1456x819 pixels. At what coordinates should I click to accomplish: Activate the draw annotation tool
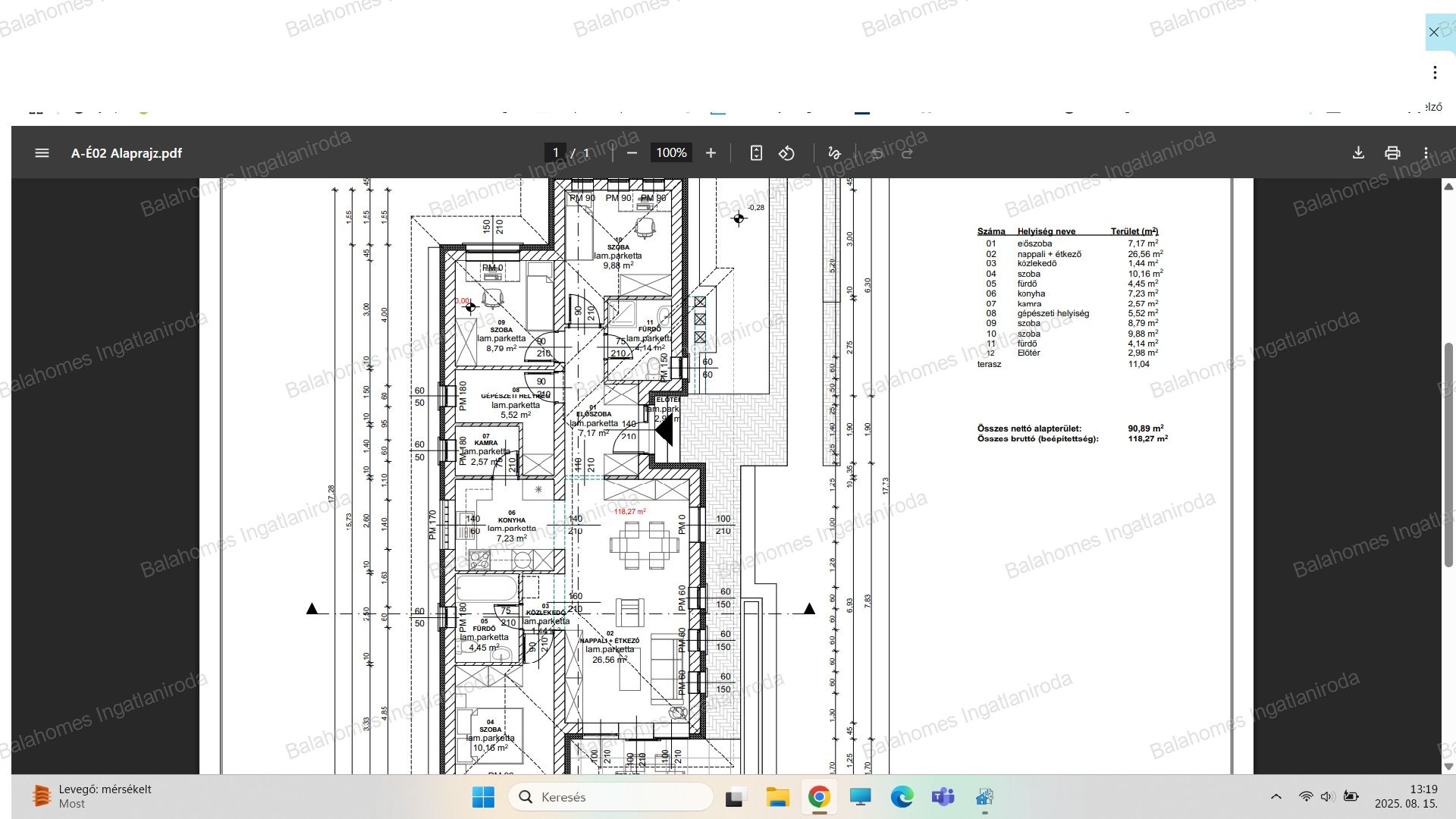tap(834, 153)
